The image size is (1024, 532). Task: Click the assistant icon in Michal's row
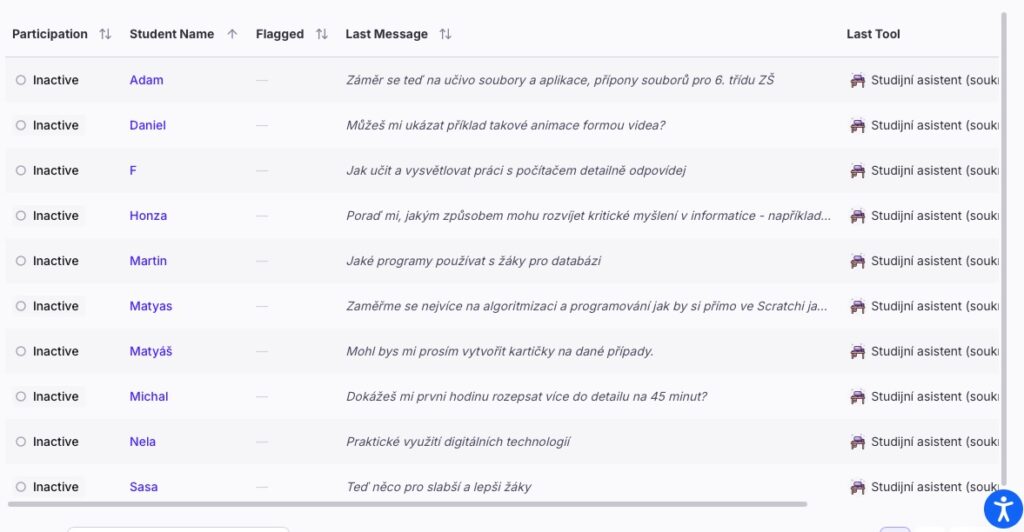click(857, 397)
